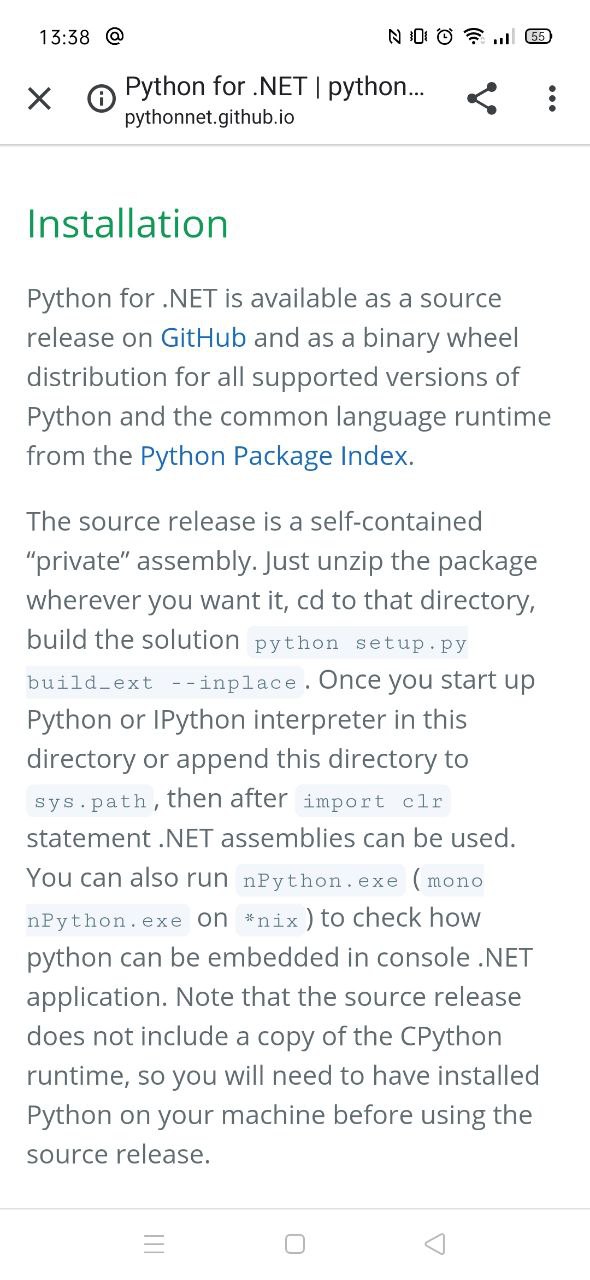Screen dimensions: 590x1280
Task: Tap the pythonnet.github.io URL text
Action: 210,118
